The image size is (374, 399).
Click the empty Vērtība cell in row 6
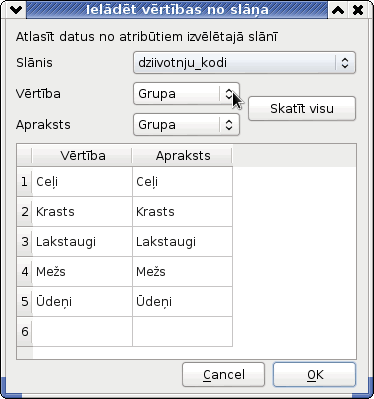click(82, 332)
